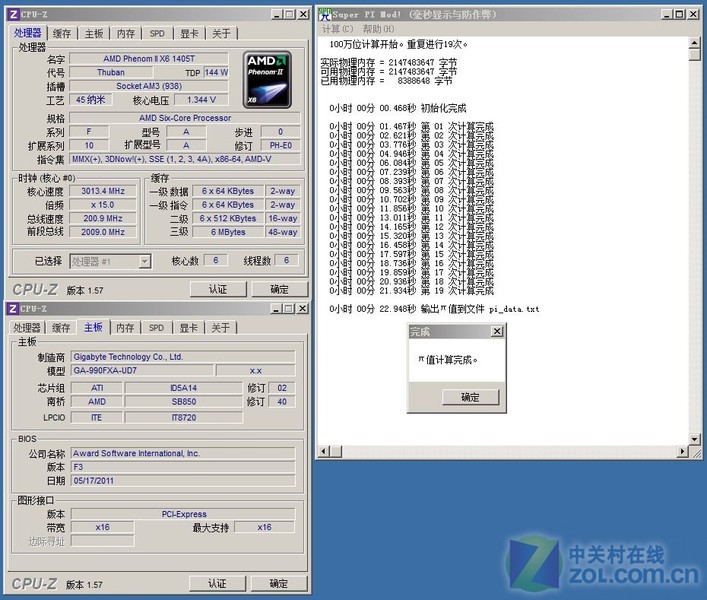This screenshot has height=600, width=707.
Task: Select 显卡 tab in upper CPU-Z window
Action: 189,33
